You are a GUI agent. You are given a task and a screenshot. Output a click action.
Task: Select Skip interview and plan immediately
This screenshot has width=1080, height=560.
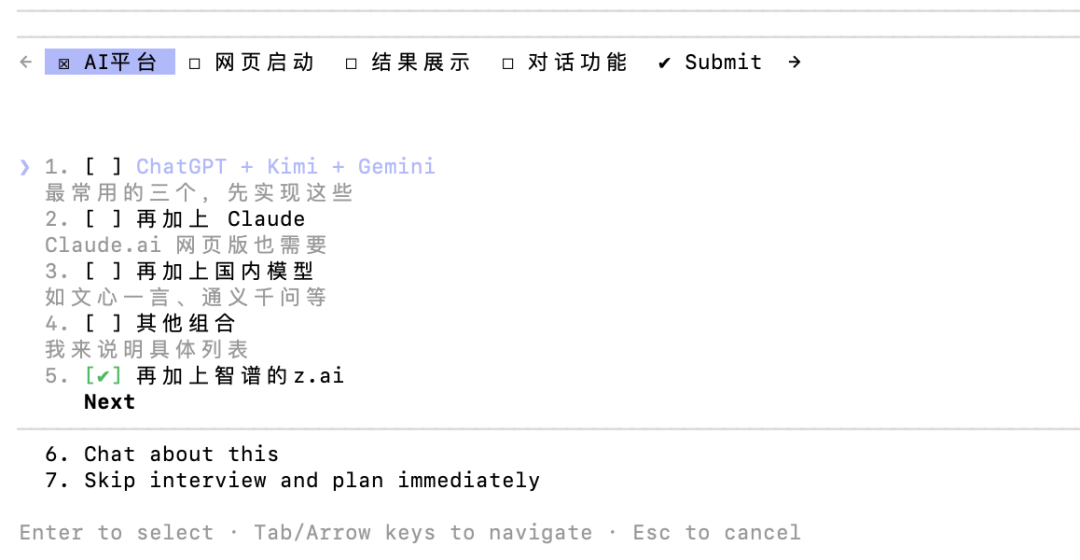tap(311, 480)
